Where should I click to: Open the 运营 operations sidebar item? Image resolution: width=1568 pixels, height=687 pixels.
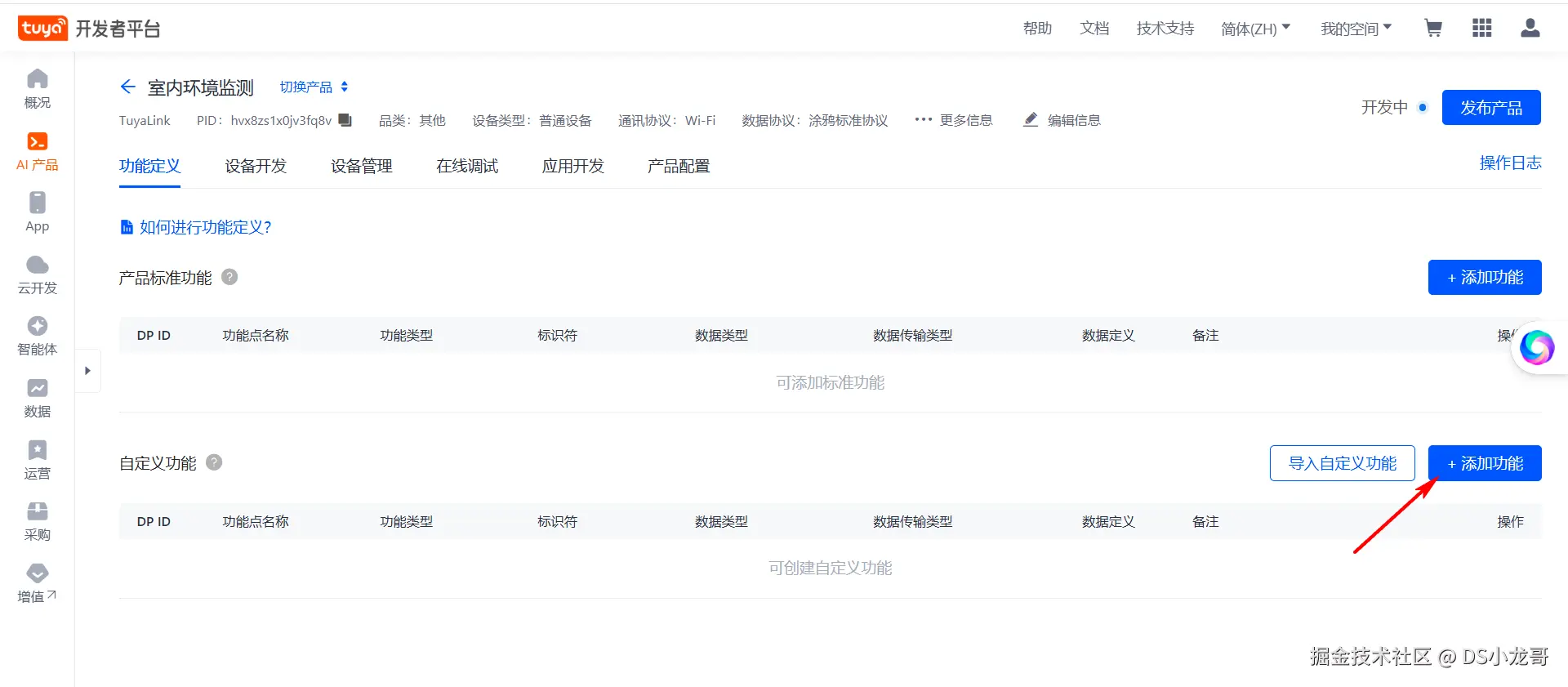tap(38, 460)
